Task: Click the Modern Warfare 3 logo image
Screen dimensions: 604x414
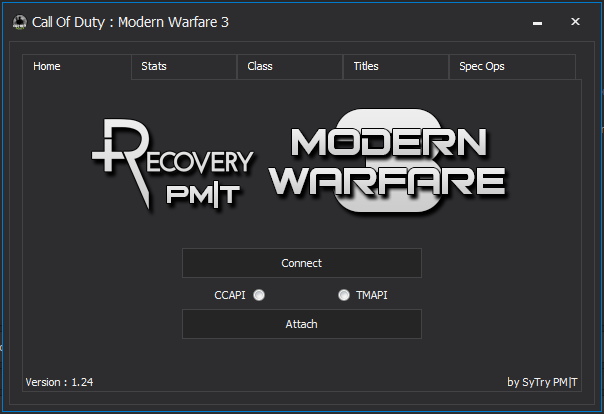Action: tap(387, 161)
